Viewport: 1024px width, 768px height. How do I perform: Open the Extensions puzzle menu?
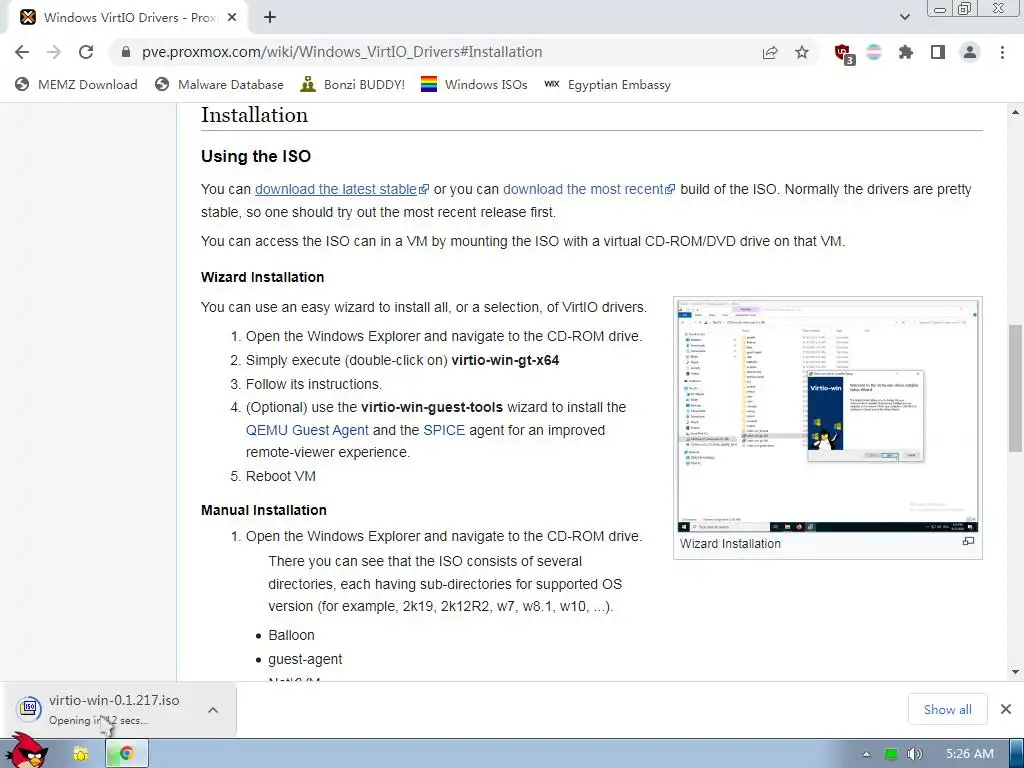(906, 52)
